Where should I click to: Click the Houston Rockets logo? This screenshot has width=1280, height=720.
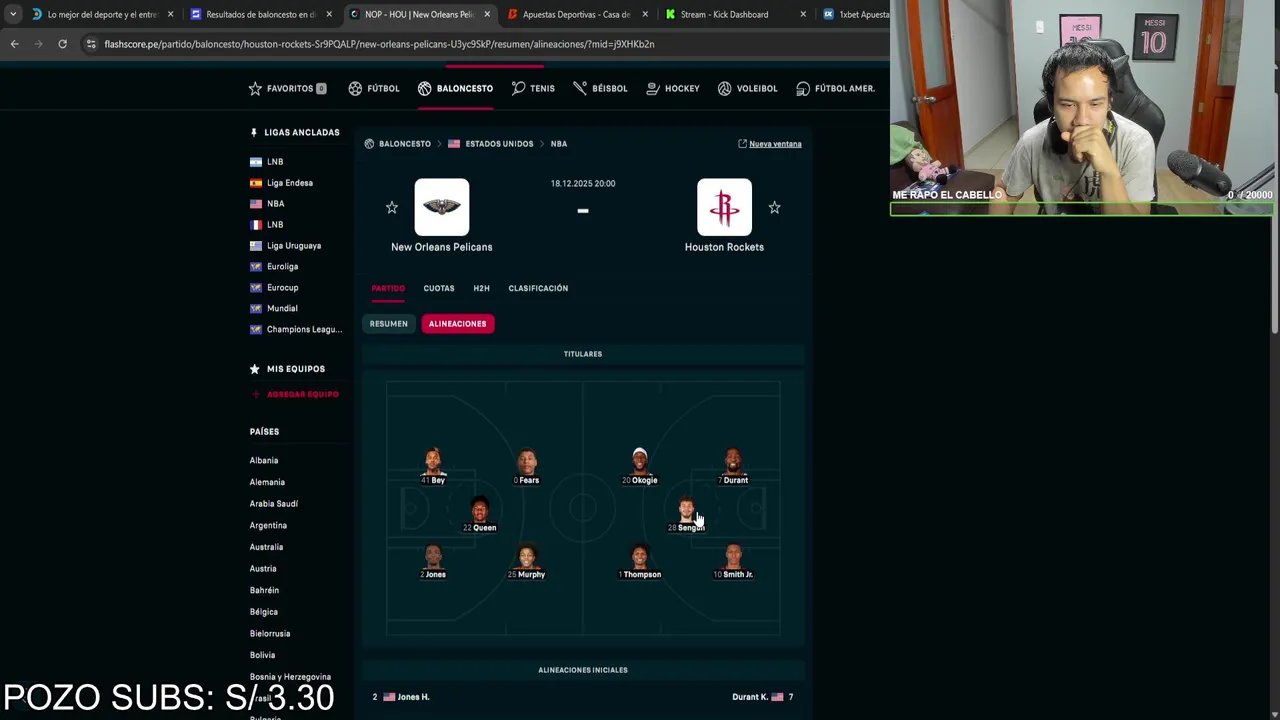click(724, 207)
